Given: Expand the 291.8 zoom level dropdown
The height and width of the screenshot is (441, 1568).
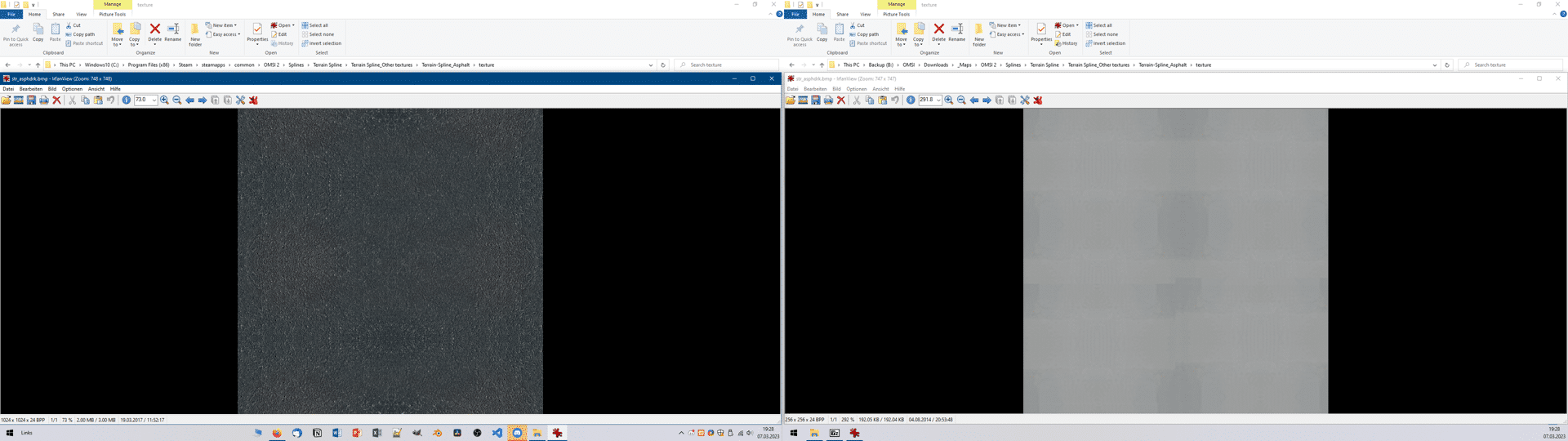Looking at the screenshot, I should tap(938, 100).
